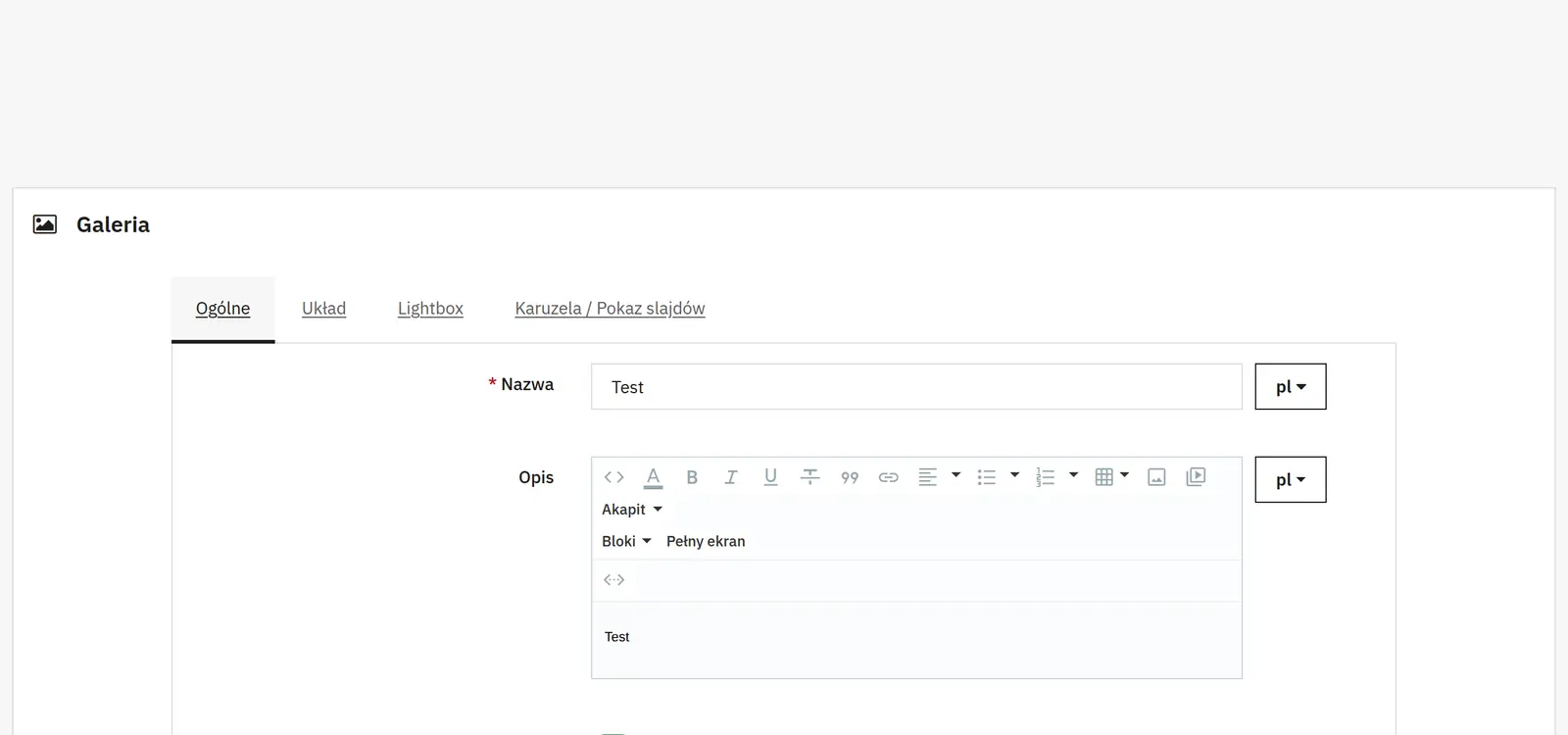Apply underline formatting to text
The height and width of the screenshot is (735, 1568).
pyautogui.click(x=770, y=477)
